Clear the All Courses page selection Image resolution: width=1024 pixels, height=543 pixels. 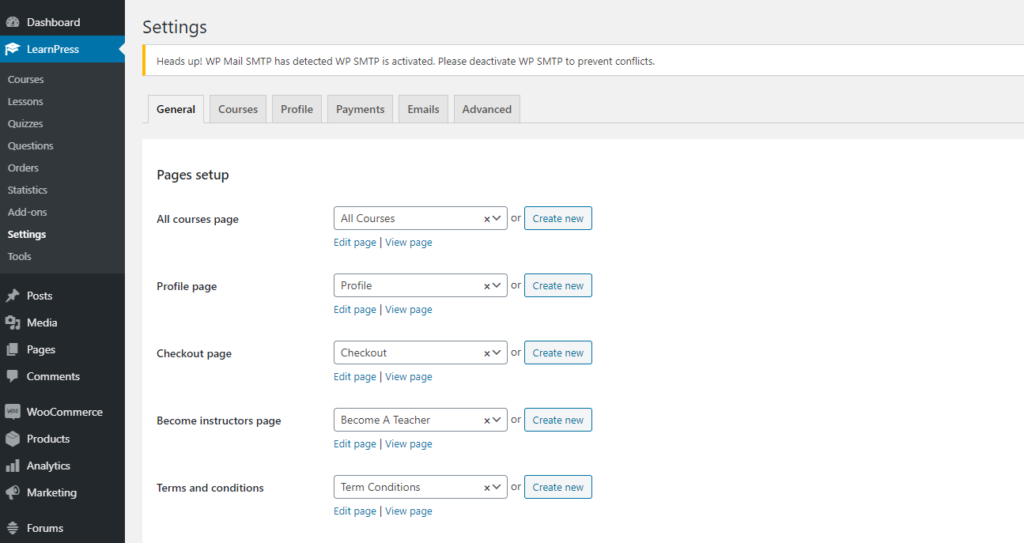click(486, 219)
